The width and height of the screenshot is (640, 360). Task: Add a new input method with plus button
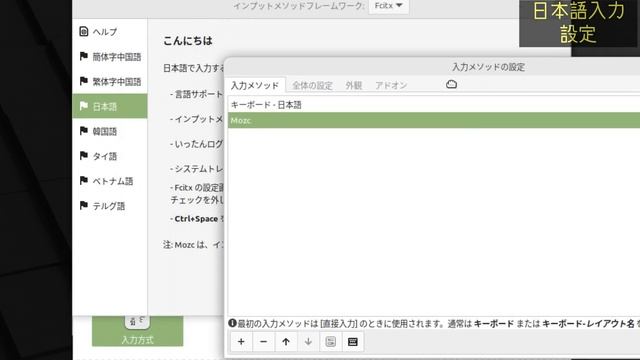pyautogui.click(x=241, y=342)
